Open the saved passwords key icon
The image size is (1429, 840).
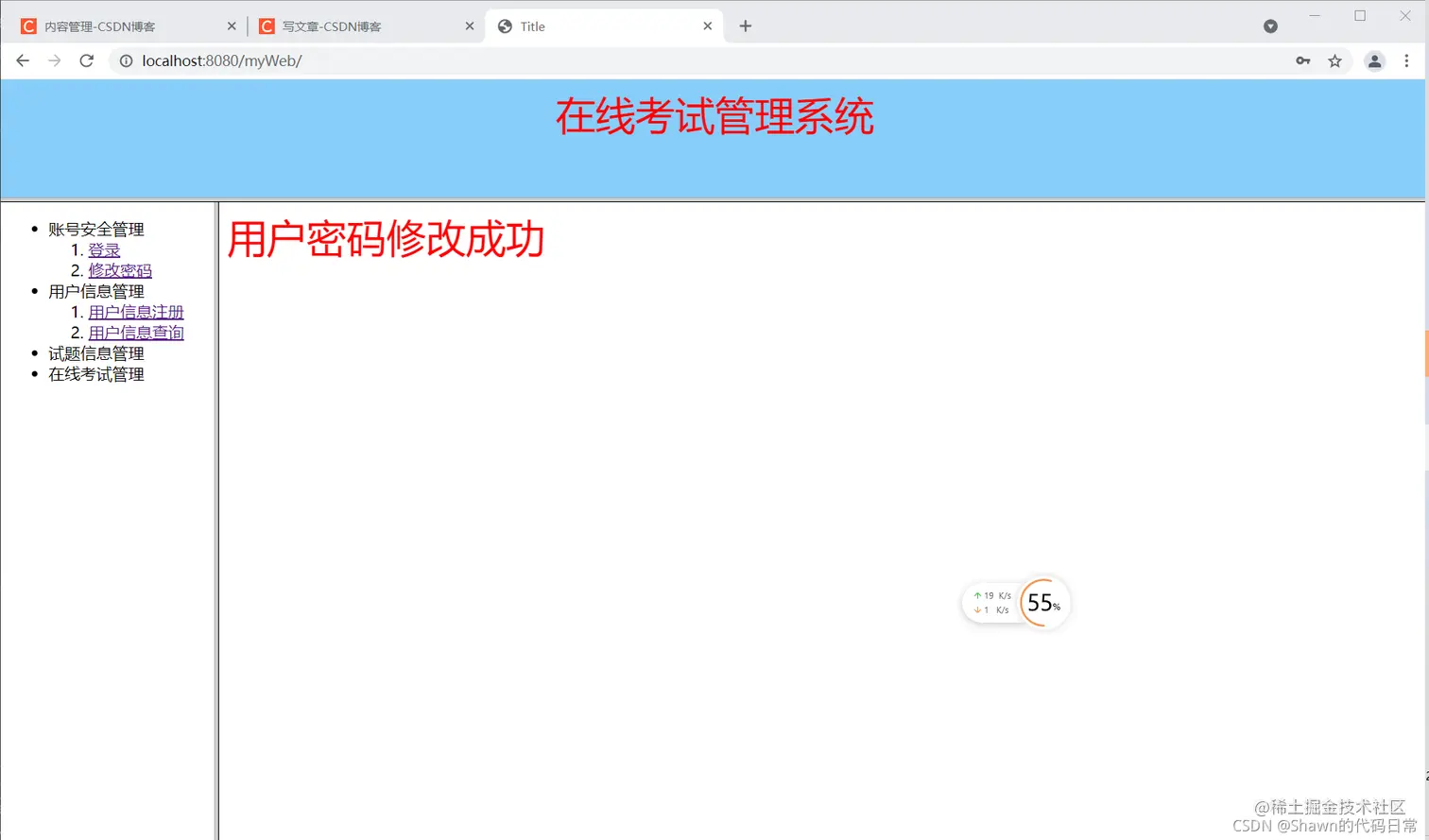pyautogui.click(x=1302, y=60)
